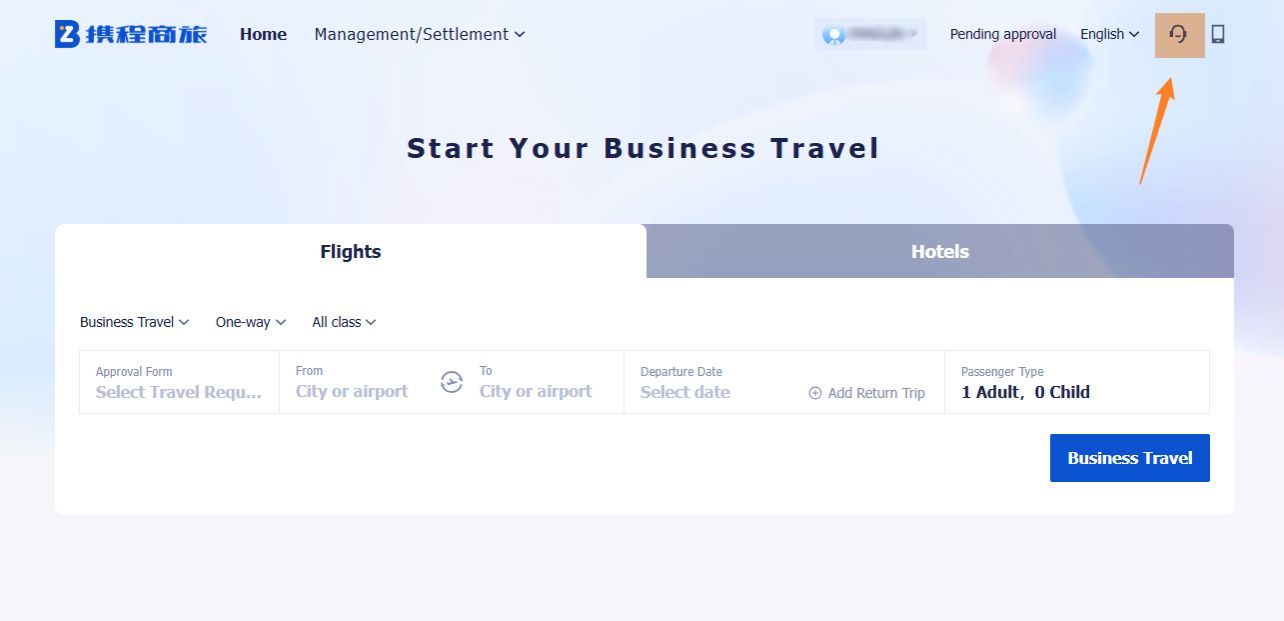Swap From and To cities icon
This screenshot has width=1284, height=621.
(452, 382)
